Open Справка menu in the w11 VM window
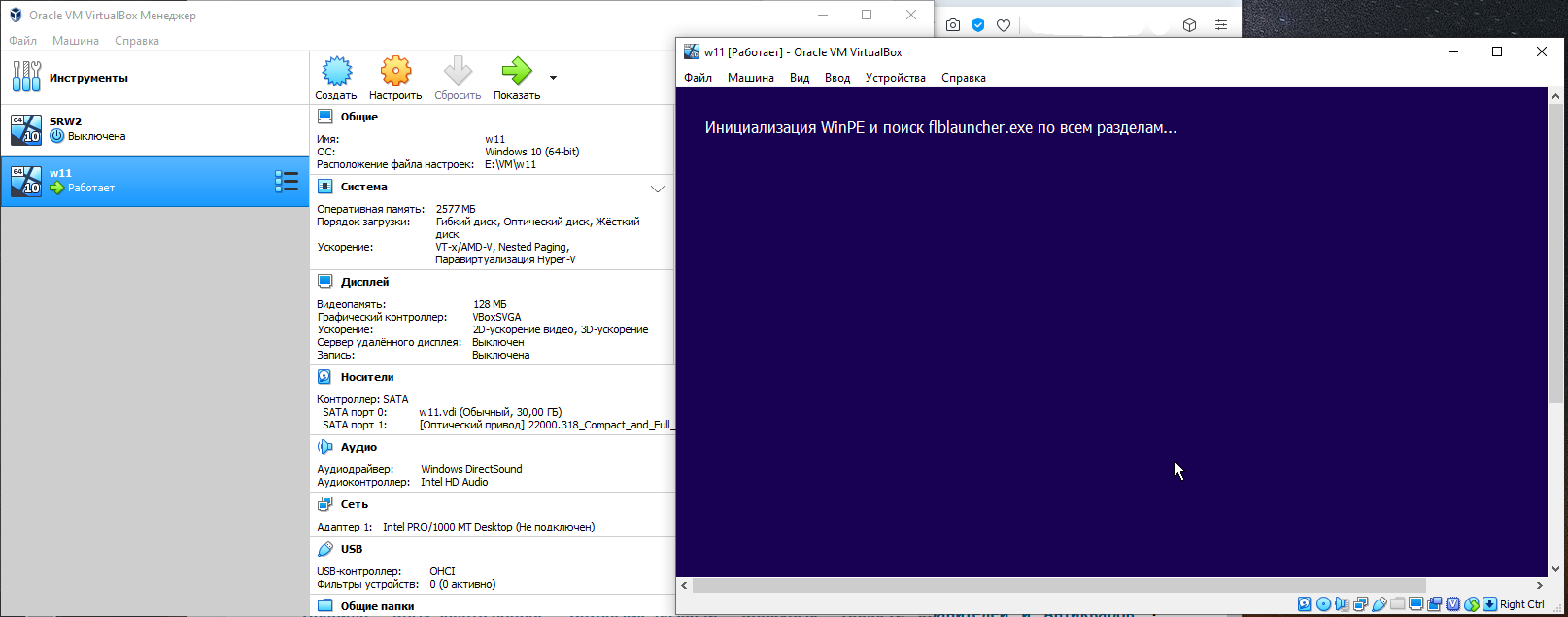The height and width of the screenshot is (617, 1568). (964, 78)
